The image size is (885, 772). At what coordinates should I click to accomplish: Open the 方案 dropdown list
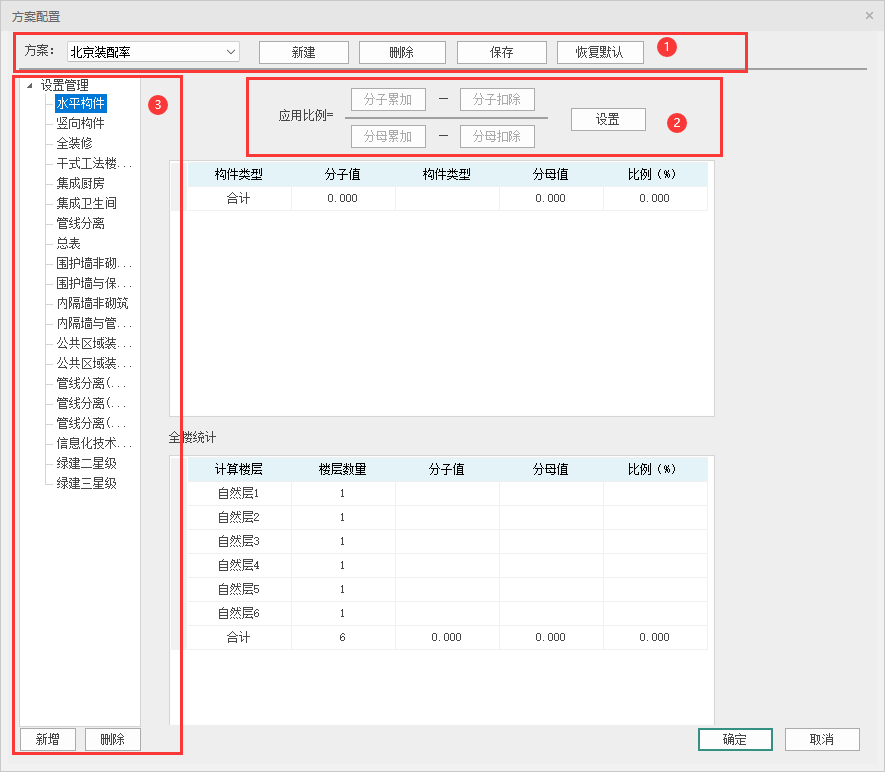click(x=231, y=52)
